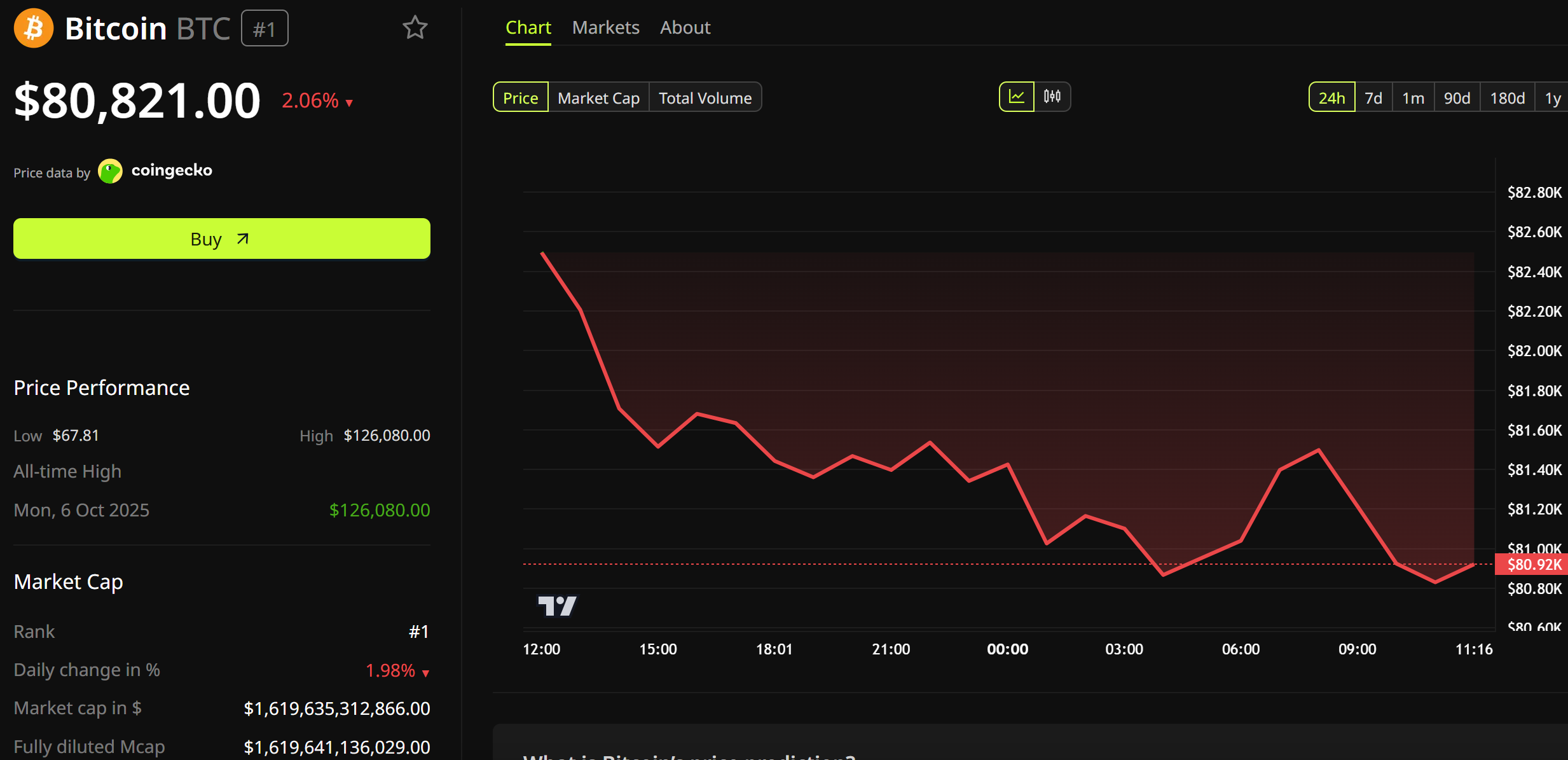Click the 00:00 time axis label
Image resolution: width=1568 pixels, height=760 pixels.
pos(1007,649)
